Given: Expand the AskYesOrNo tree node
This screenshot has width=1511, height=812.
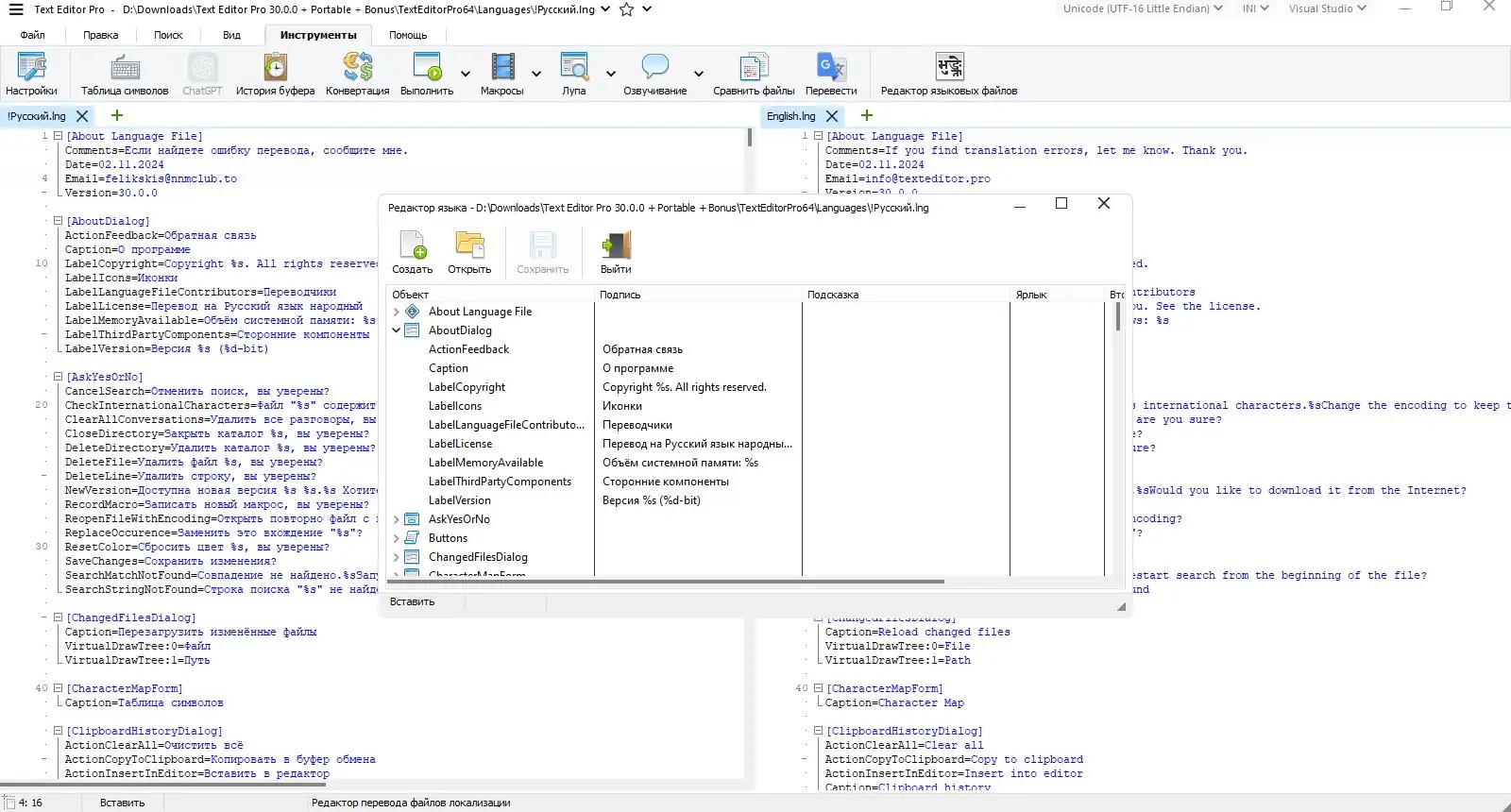Looking at the screenshot, I should [397, 519].
